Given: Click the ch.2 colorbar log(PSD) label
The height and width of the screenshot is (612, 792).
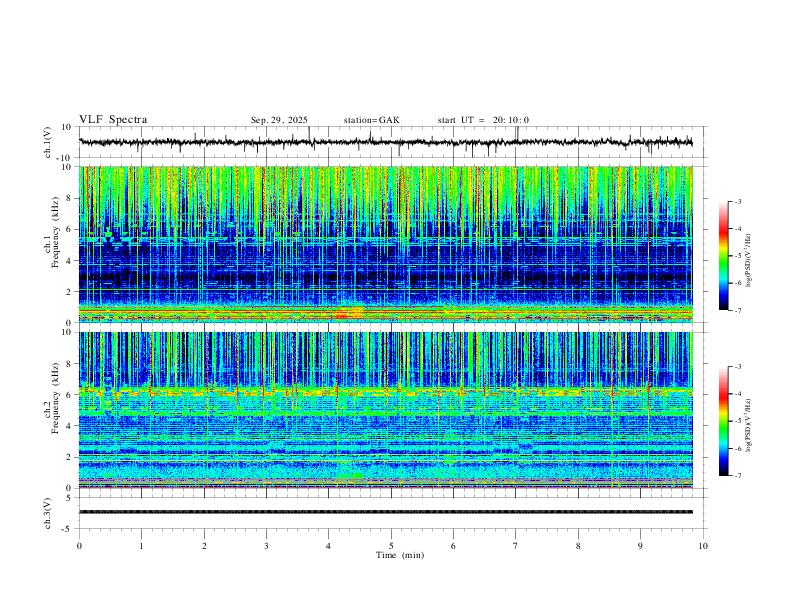Looking at the screenshot, I should (x=748, y=426).
